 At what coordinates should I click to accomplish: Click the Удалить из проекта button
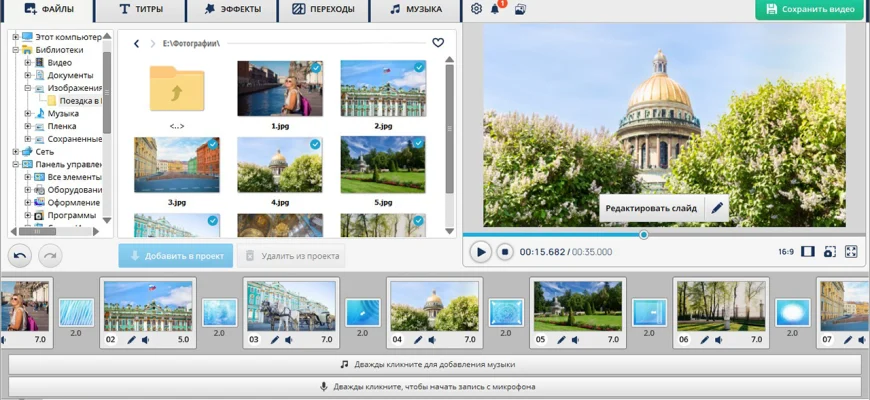pyautogui.click(x=291, y=256)
